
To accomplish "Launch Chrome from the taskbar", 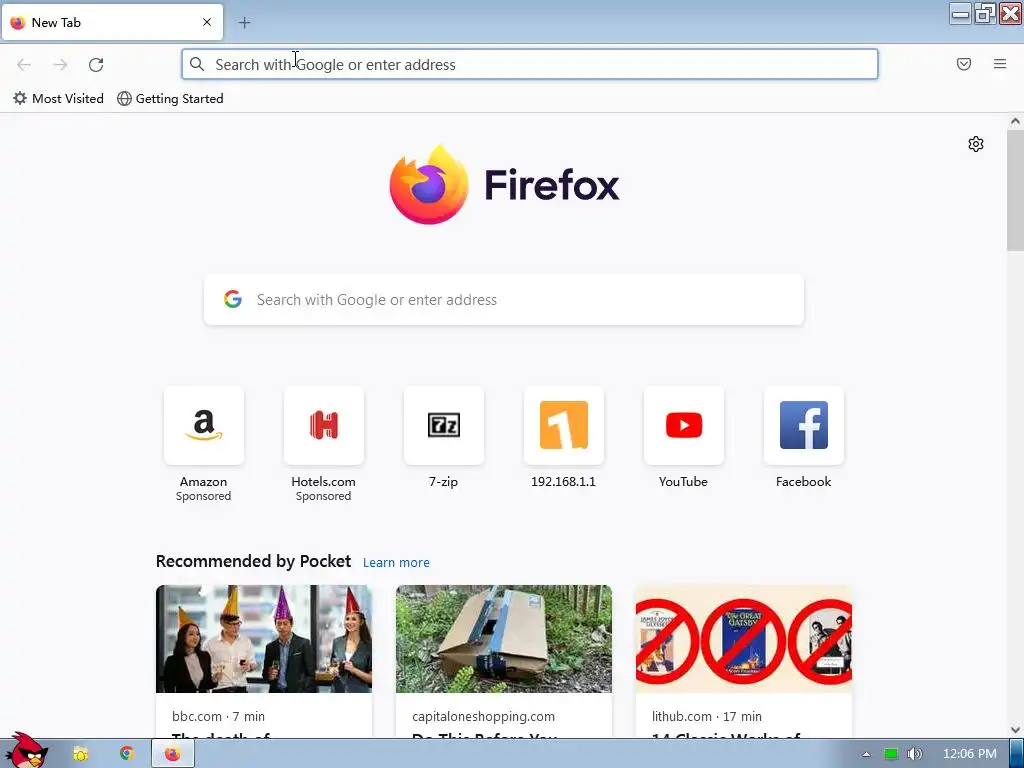I will [x=127, y=754].
